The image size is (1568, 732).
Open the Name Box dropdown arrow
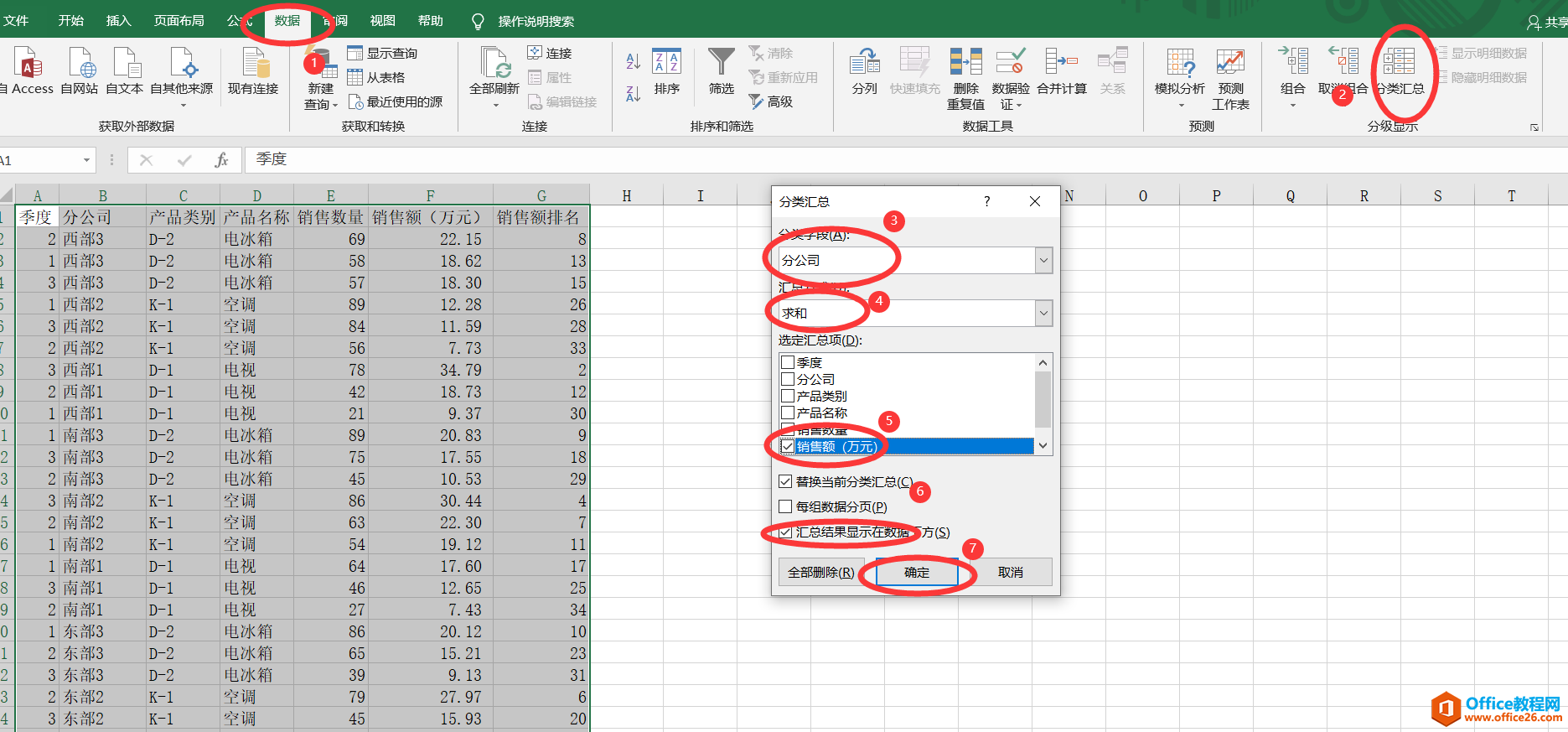click(86, 160)
